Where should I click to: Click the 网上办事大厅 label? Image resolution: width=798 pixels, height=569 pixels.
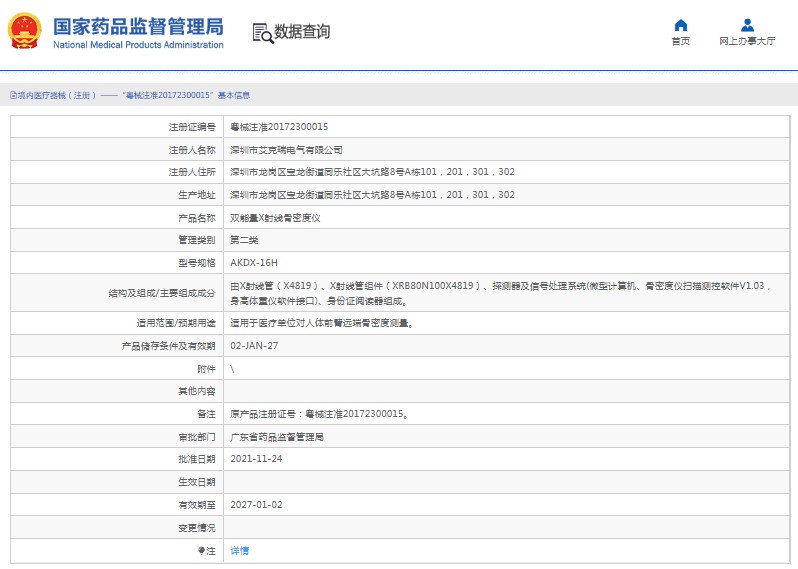(x=747, y=41)
